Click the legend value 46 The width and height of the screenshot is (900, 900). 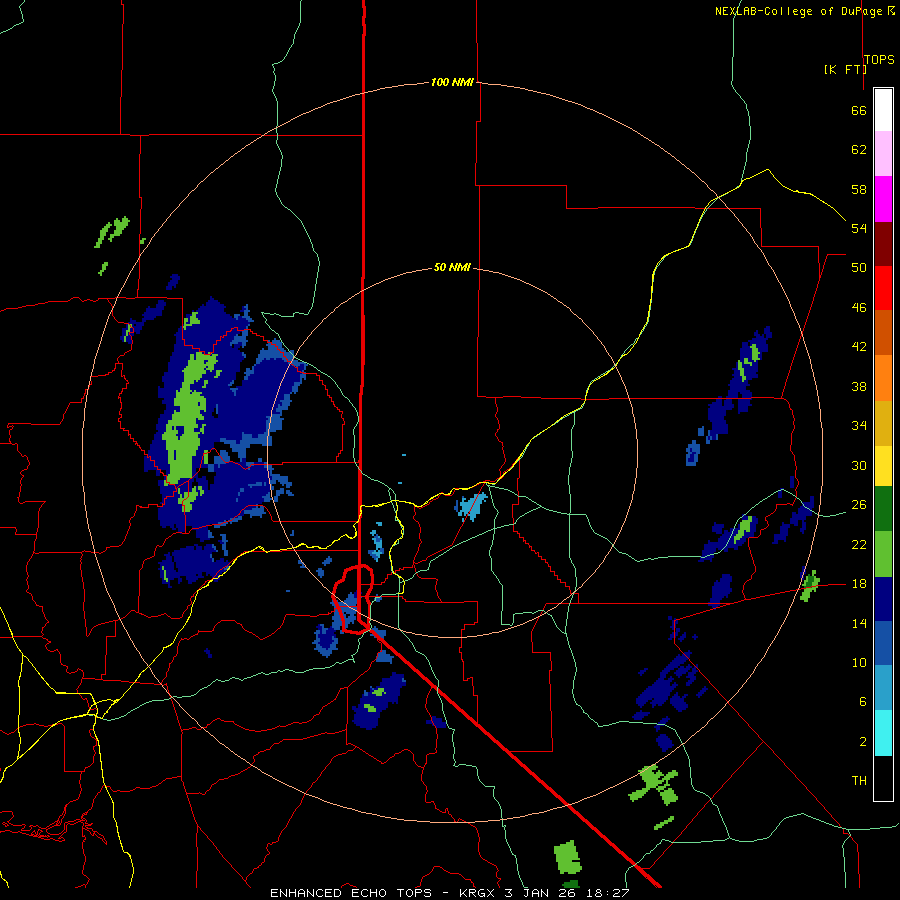point(859,308)
